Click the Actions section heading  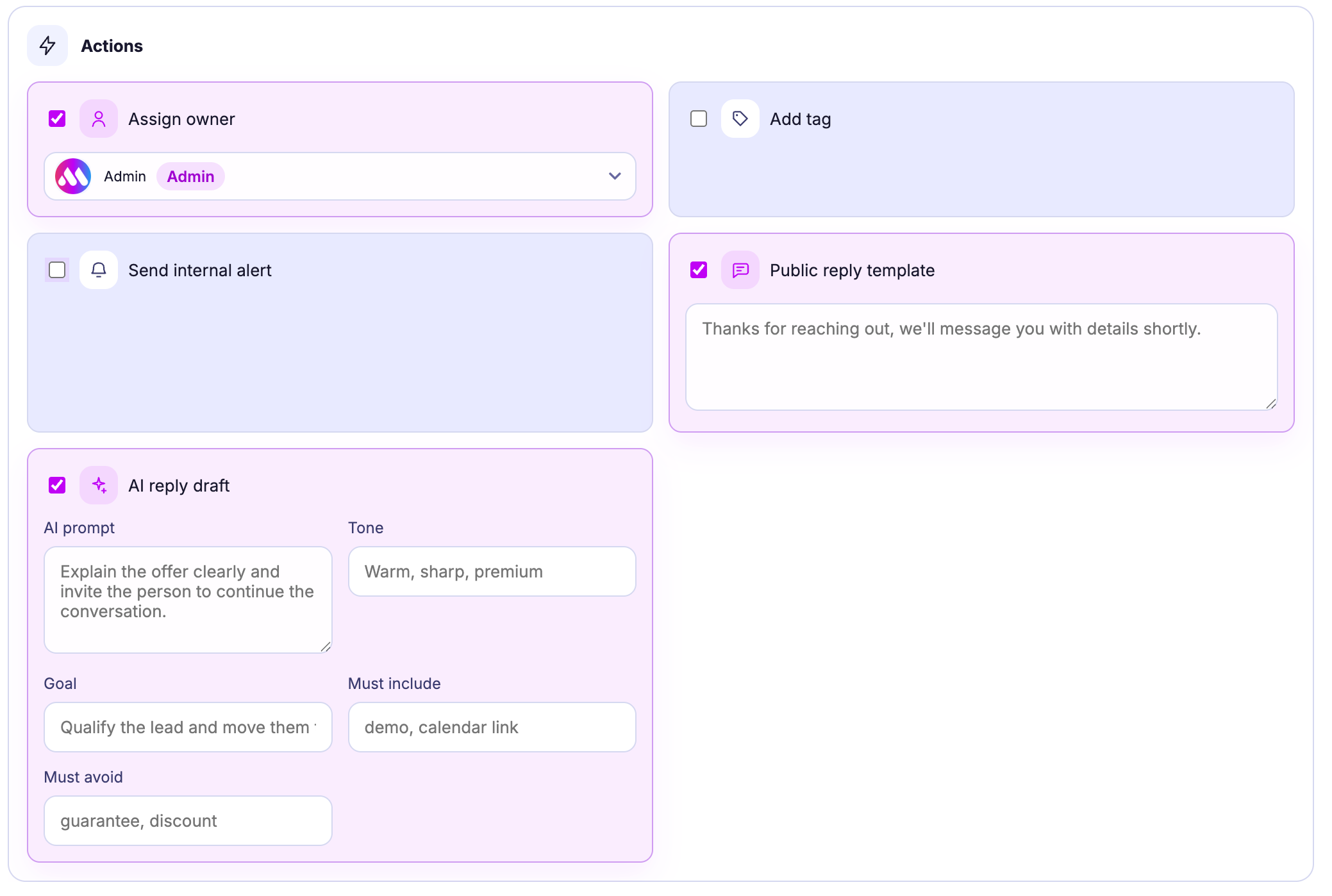(112, 46)
